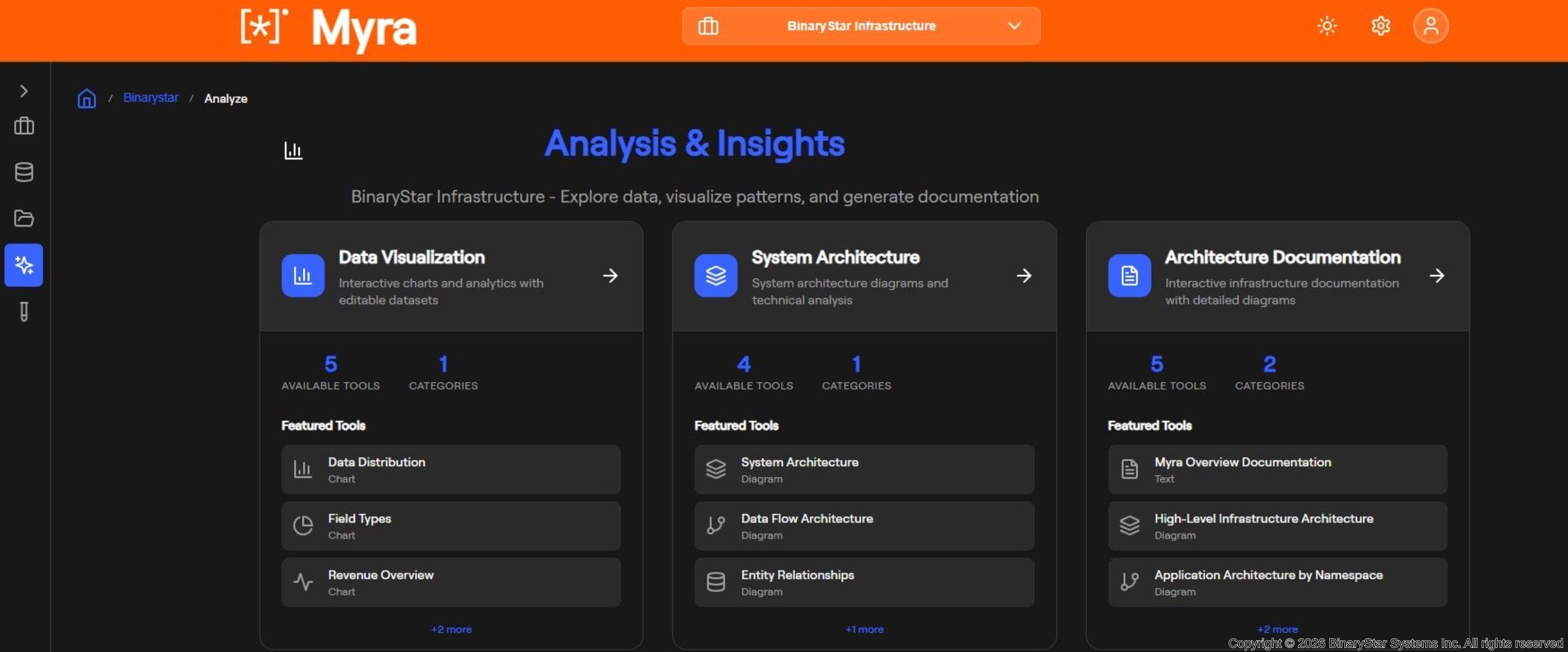Click the Entity Relationships database icon
The width and height of the screenshot is (1568, 652).
click(715, 582)
